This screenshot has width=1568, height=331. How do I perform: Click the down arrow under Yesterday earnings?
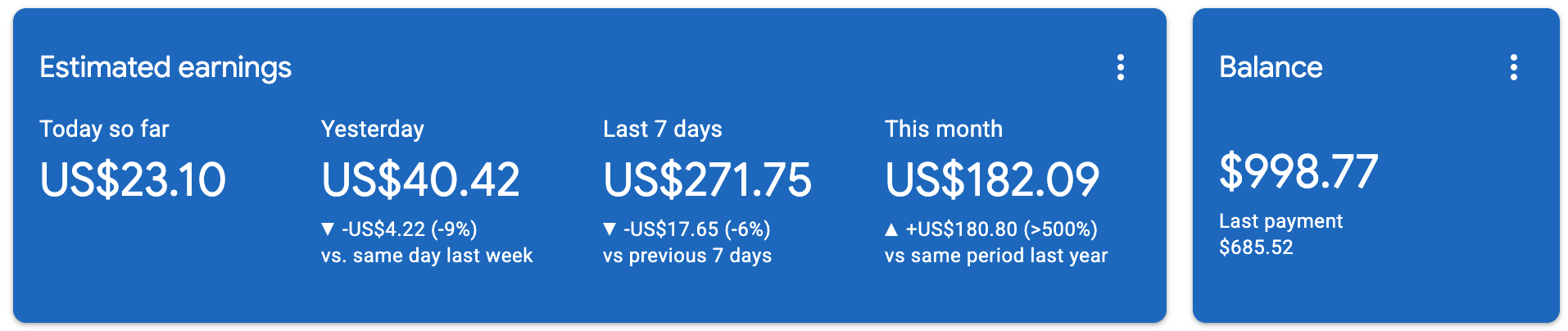click(x=328, y=229)
